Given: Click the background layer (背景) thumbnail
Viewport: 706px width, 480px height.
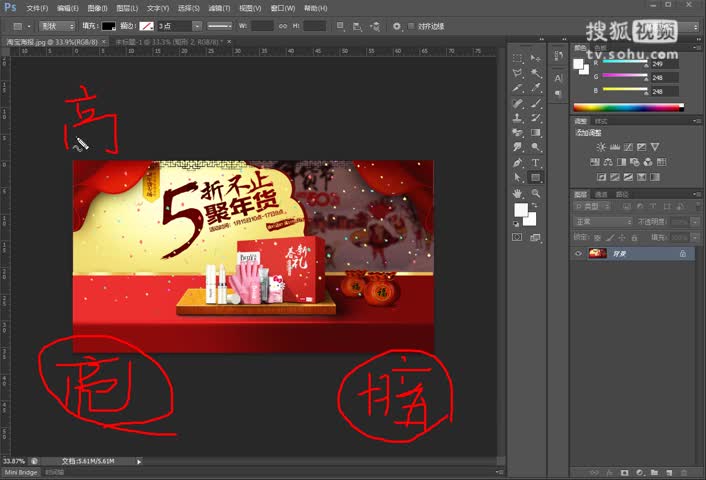Looking at the screenshot, I should (597, 254).
